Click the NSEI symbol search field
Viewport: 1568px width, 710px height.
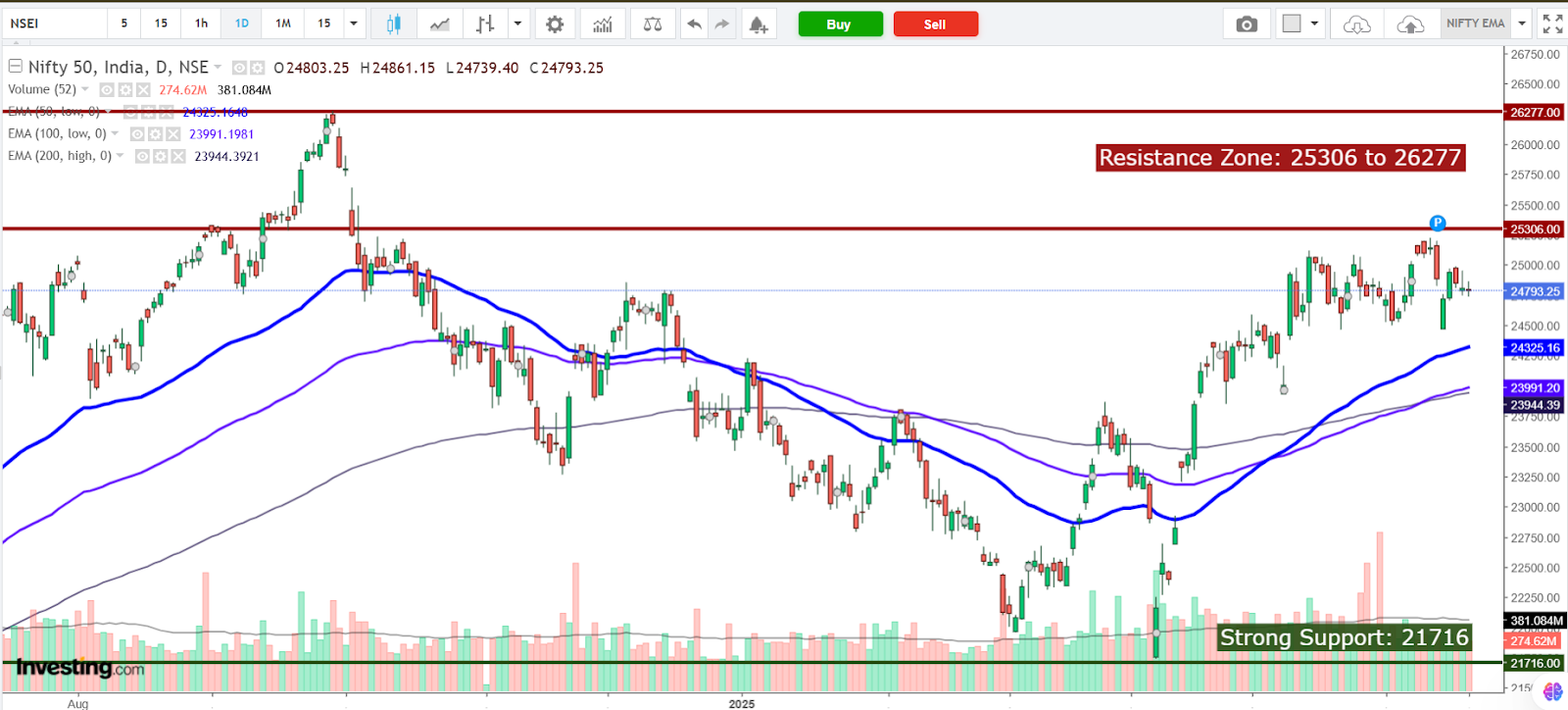(55, 24)
